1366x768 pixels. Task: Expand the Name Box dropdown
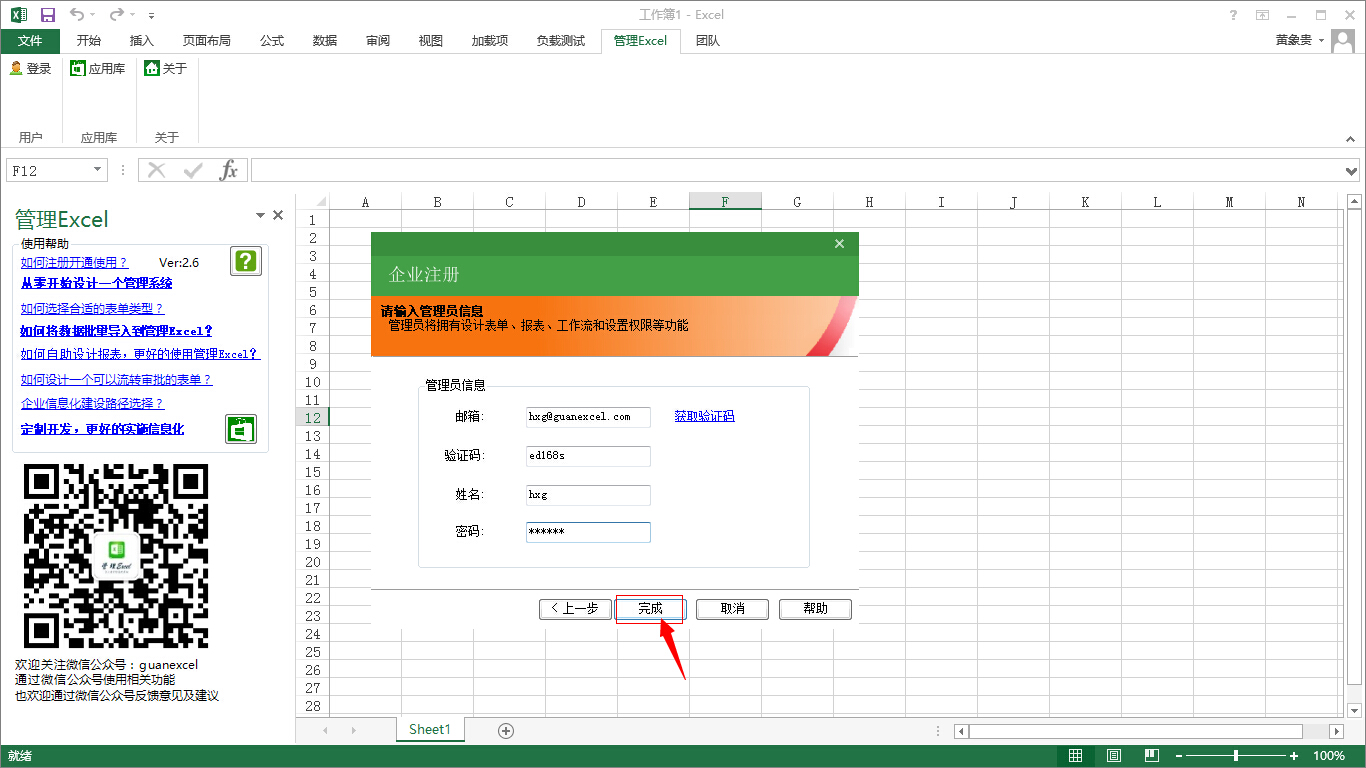[x=97, y=170]
